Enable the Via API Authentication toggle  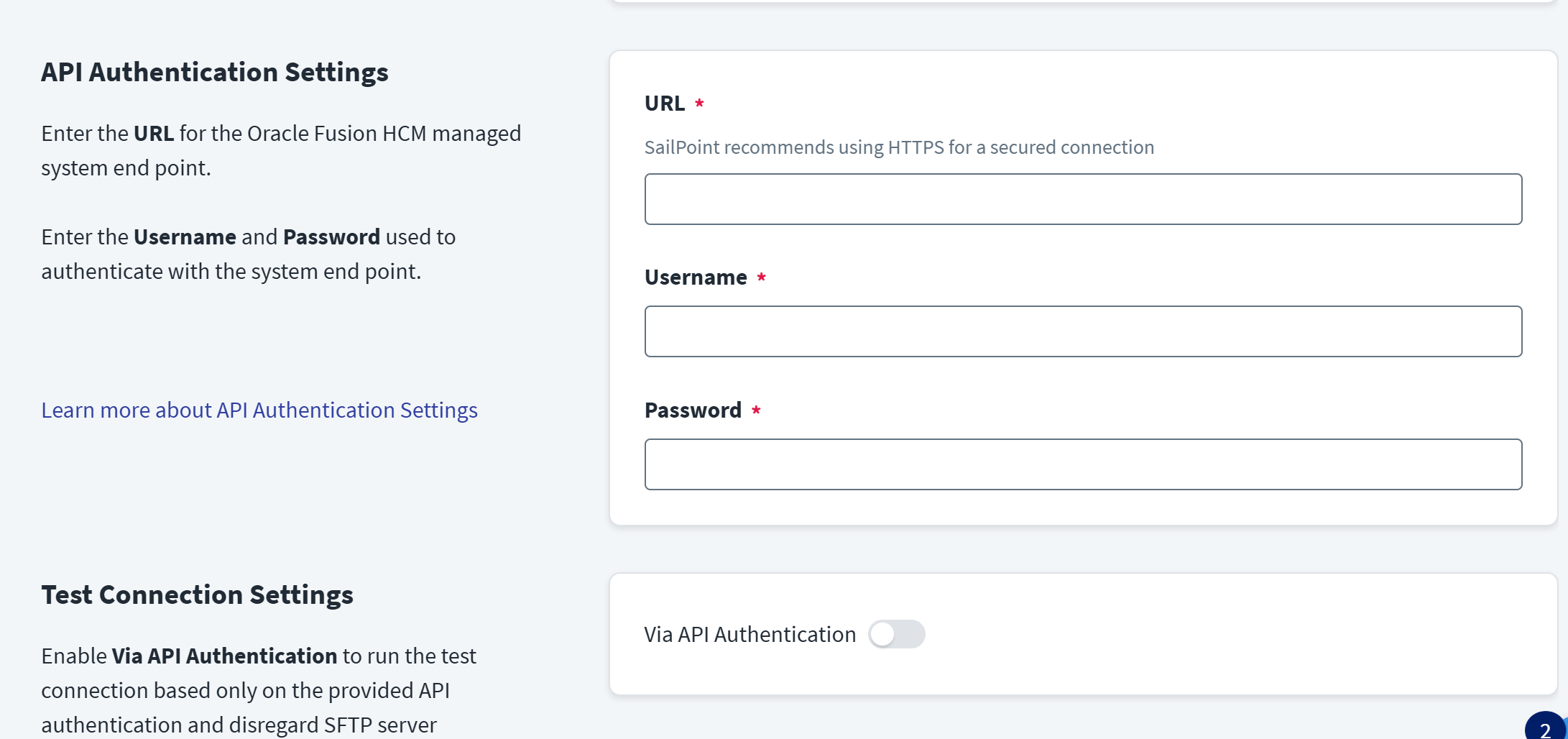896,634
